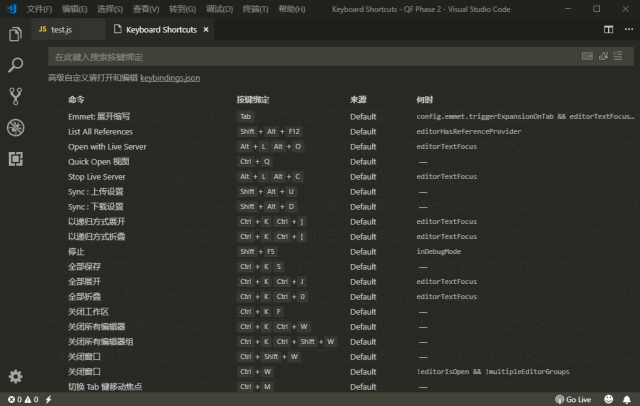Switch to the test.js tab
This screenshot has width=640, height=406.
[x=69, y=29]
